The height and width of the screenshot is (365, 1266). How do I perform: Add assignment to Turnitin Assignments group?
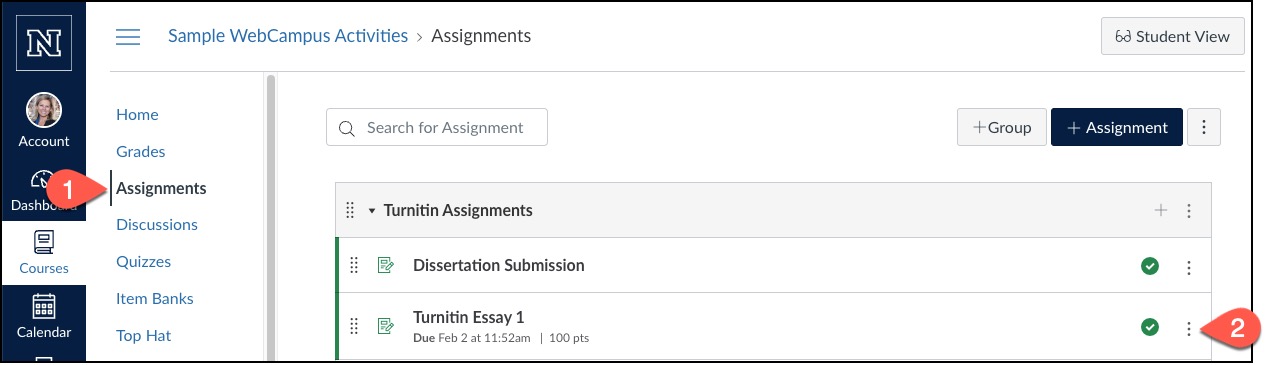point(1161,210)
